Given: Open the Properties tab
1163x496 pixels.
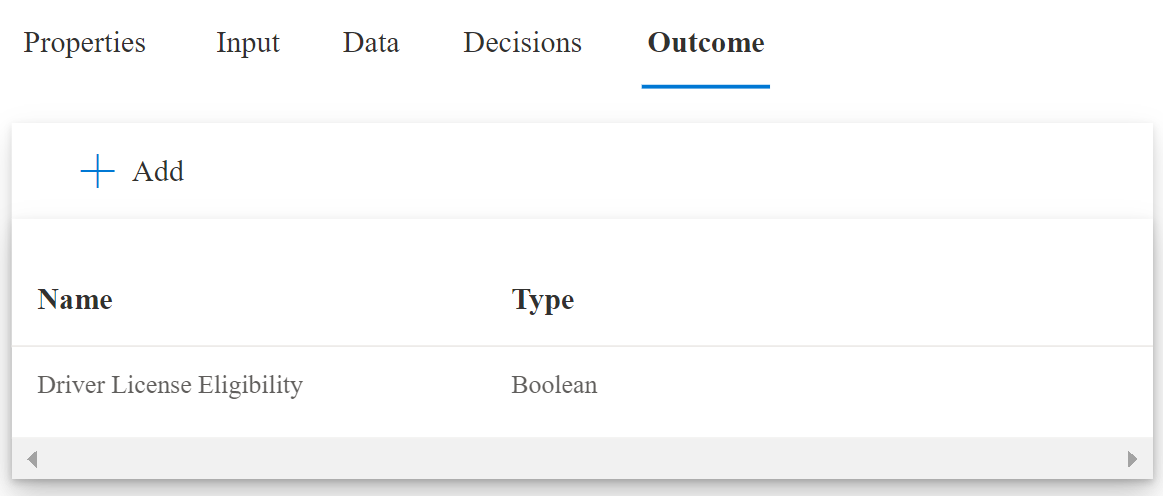Looking at the screenshot, I should [84, 43].
